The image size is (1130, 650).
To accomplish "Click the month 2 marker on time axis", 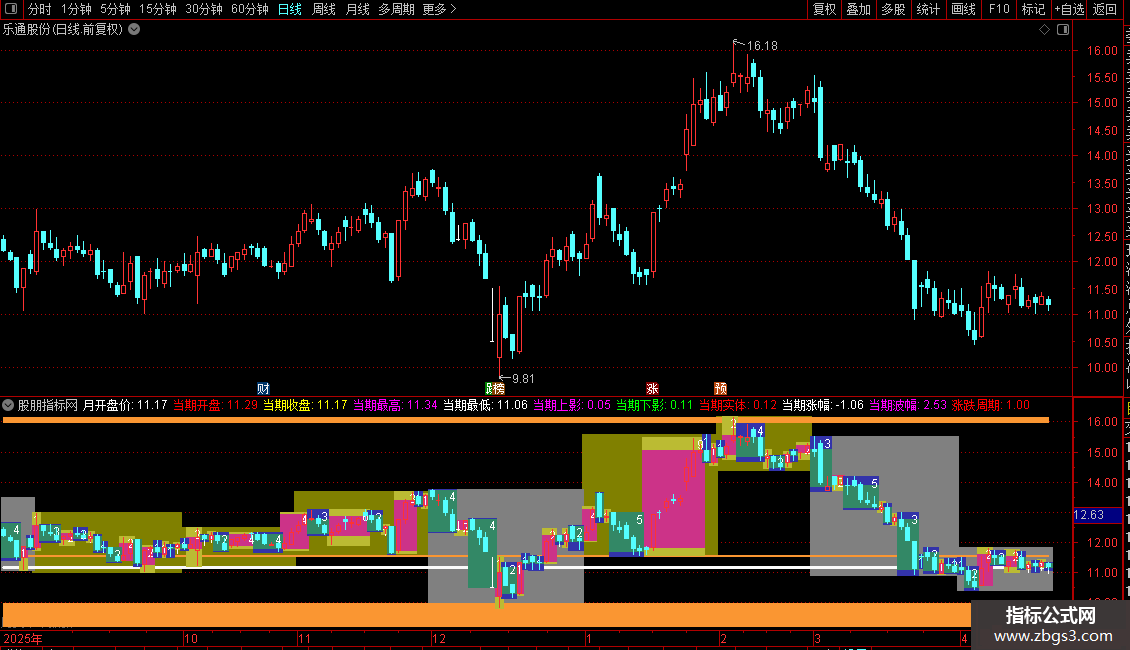I will pyautogui.click(x=724, y=638).
